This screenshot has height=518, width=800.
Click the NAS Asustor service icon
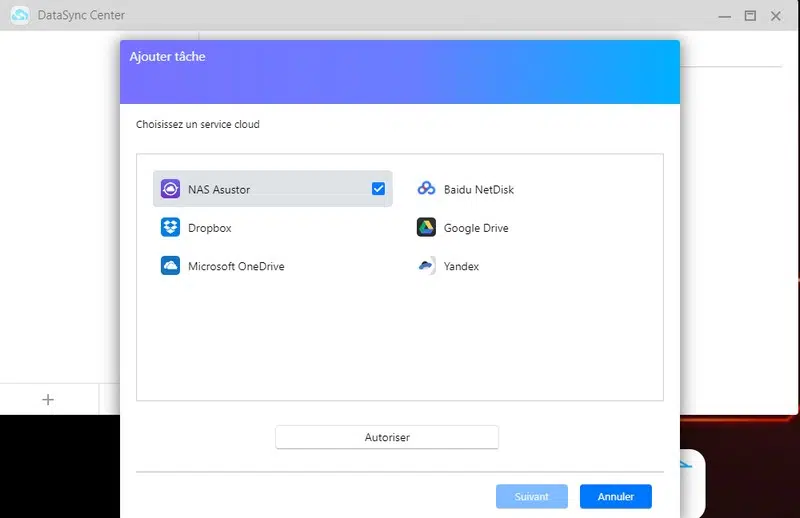tap(170, 189)
